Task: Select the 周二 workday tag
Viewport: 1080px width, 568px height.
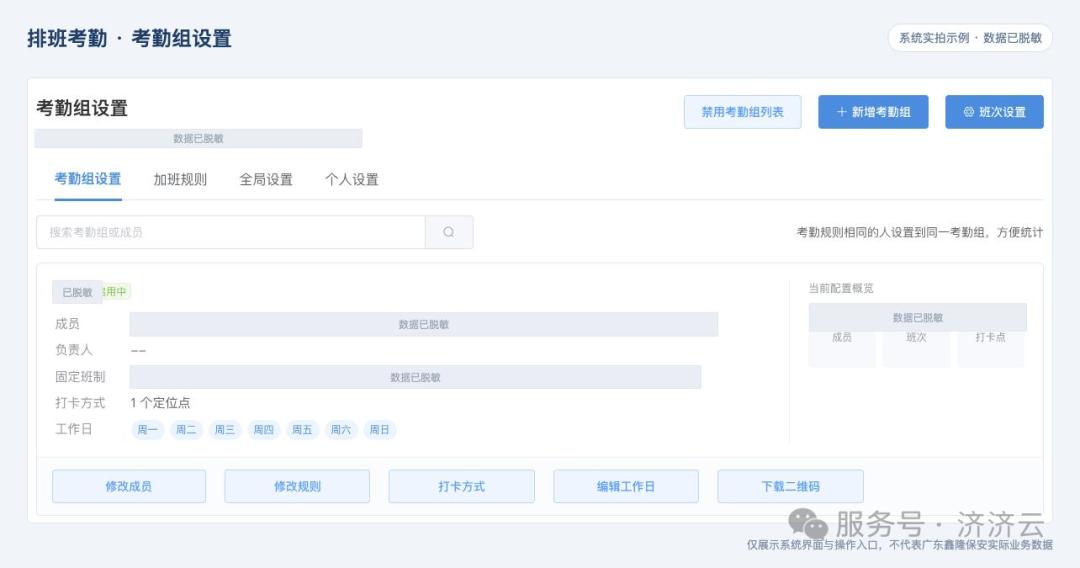Action: click(x=186, y=430)
